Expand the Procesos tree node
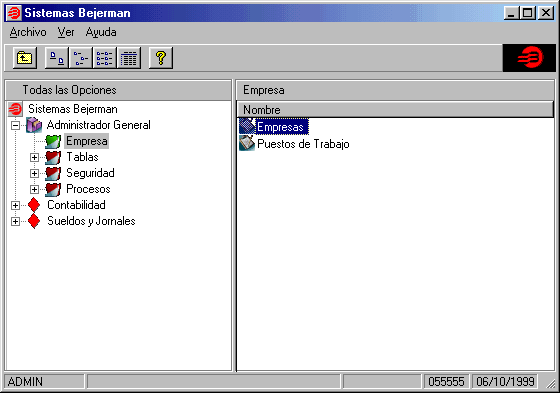 click(34, 189)
